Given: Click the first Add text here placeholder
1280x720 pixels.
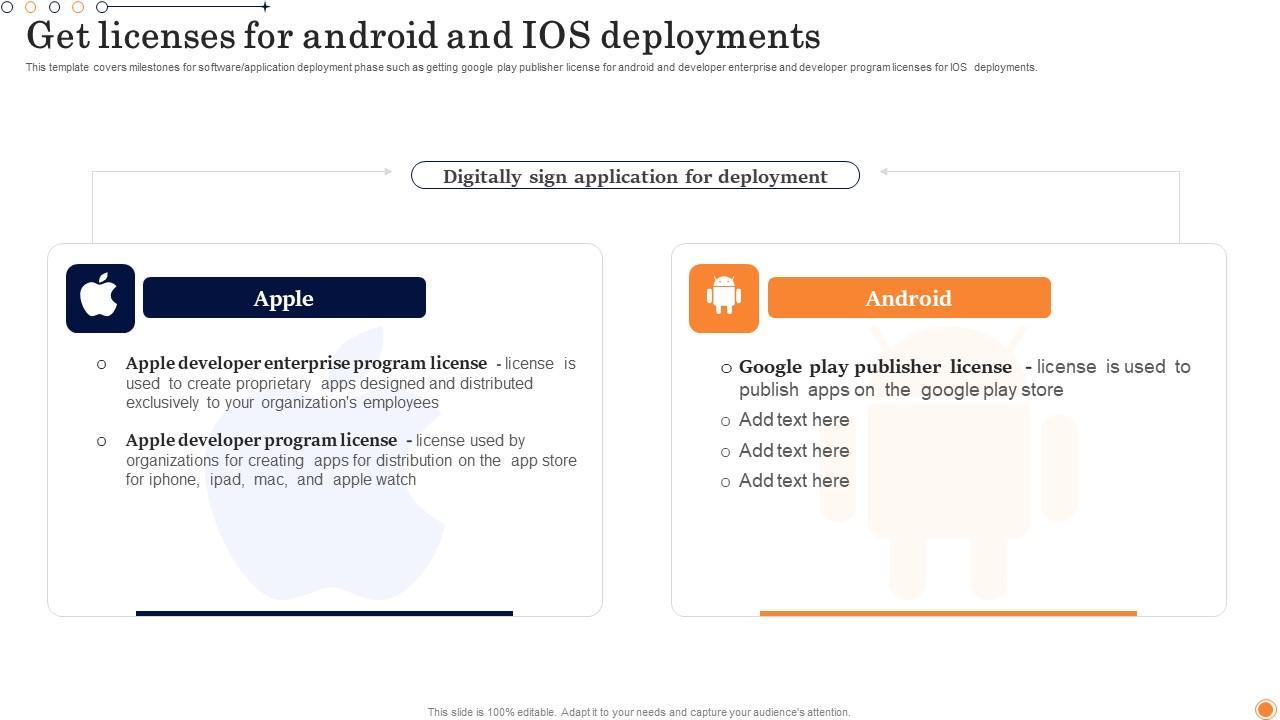Looking at the screenshot, I should (794, 420).
